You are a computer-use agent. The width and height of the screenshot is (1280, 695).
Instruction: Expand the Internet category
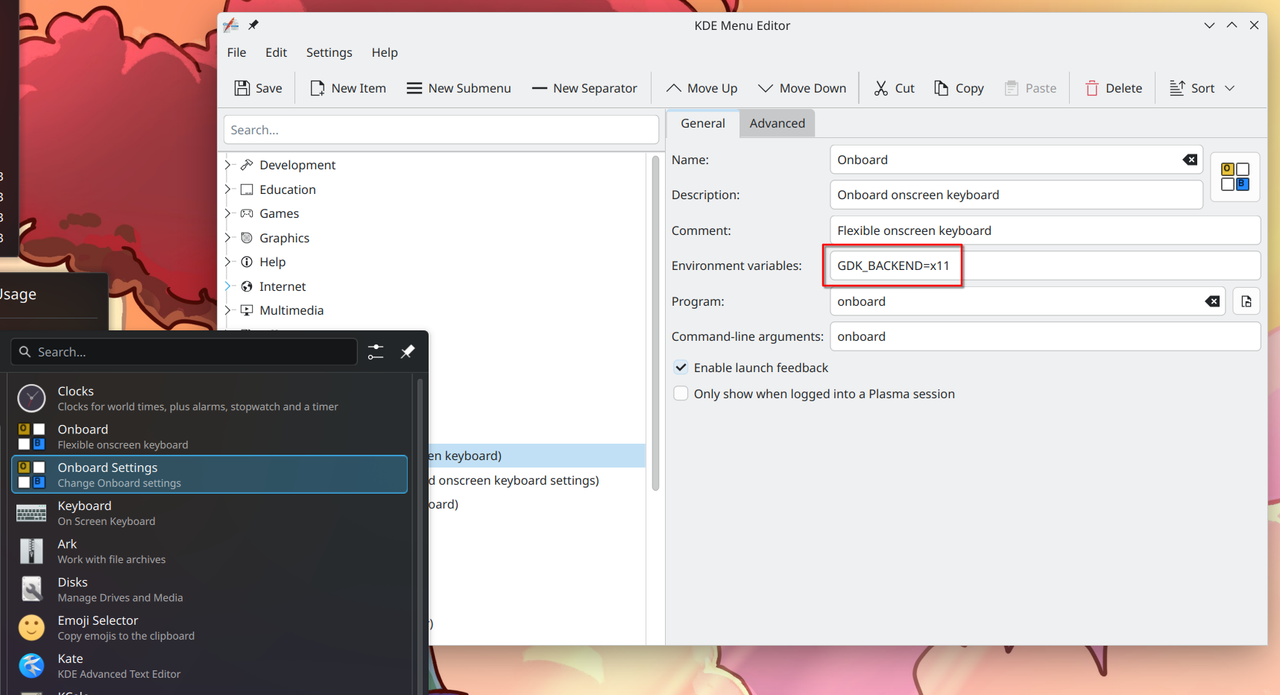228,286
